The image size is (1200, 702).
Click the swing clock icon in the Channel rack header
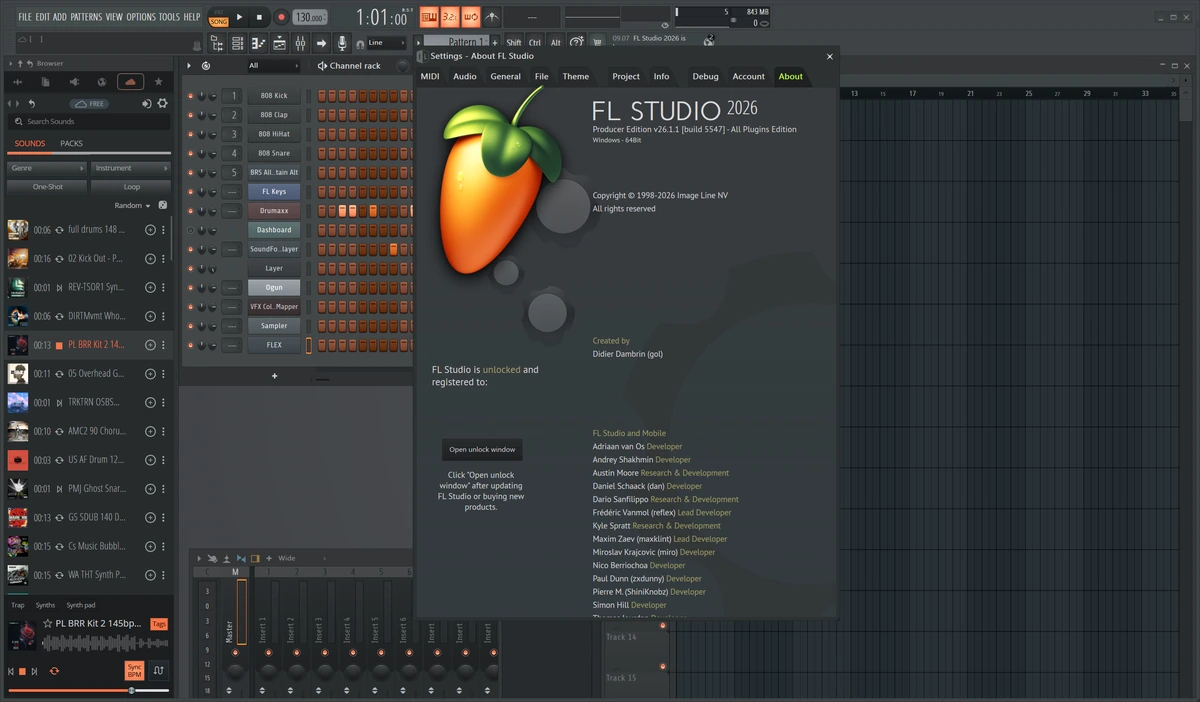(x=206, y=66)
